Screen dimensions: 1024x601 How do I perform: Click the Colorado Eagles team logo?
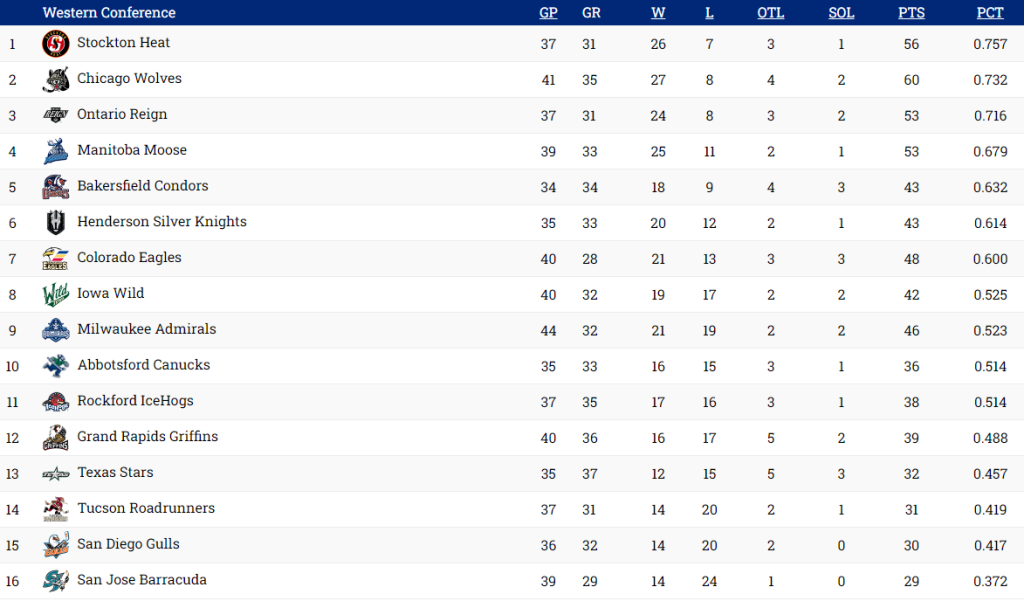click(55, 259)
